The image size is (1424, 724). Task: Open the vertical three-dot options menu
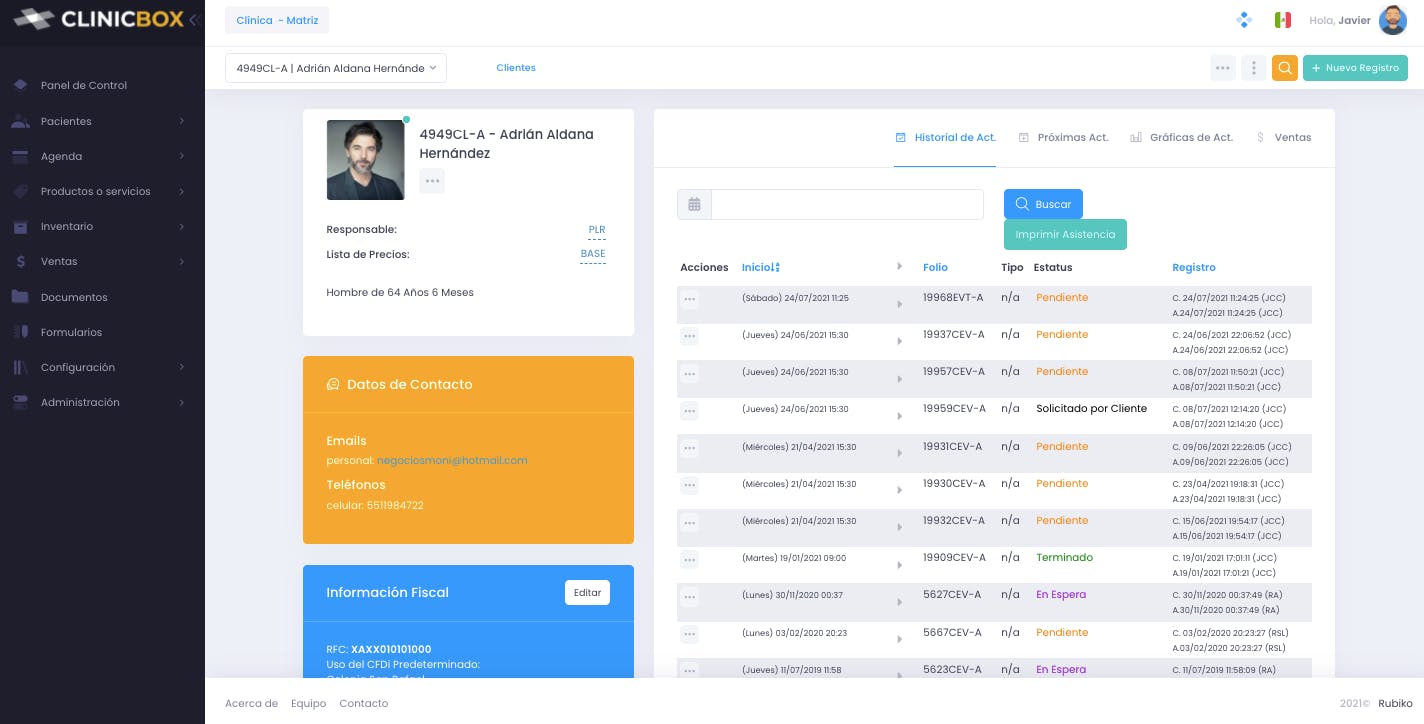[x=1254, y=68]
